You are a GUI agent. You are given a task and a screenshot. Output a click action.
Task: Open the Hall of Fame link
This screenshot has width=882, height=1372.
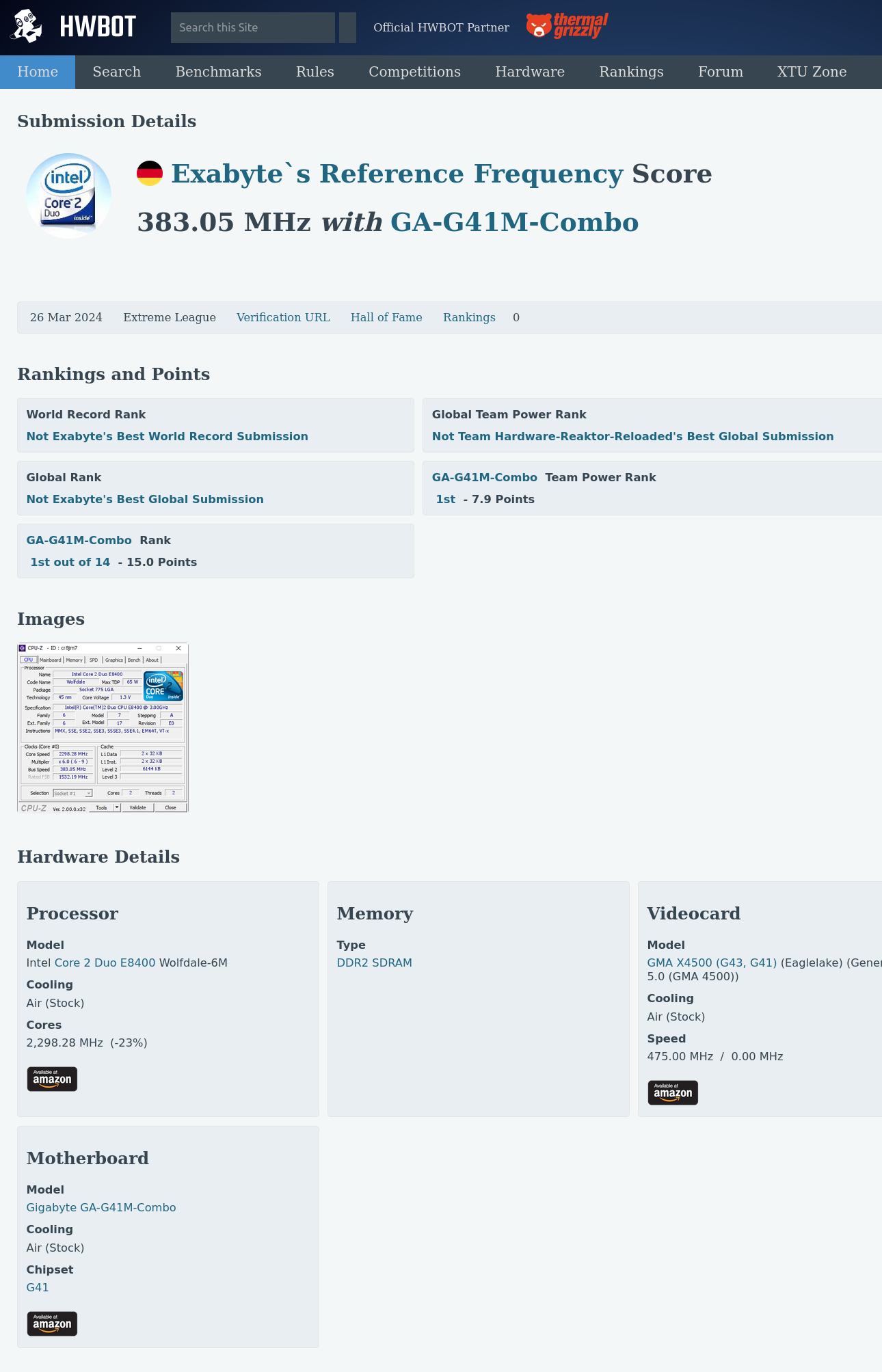(386, 317)
